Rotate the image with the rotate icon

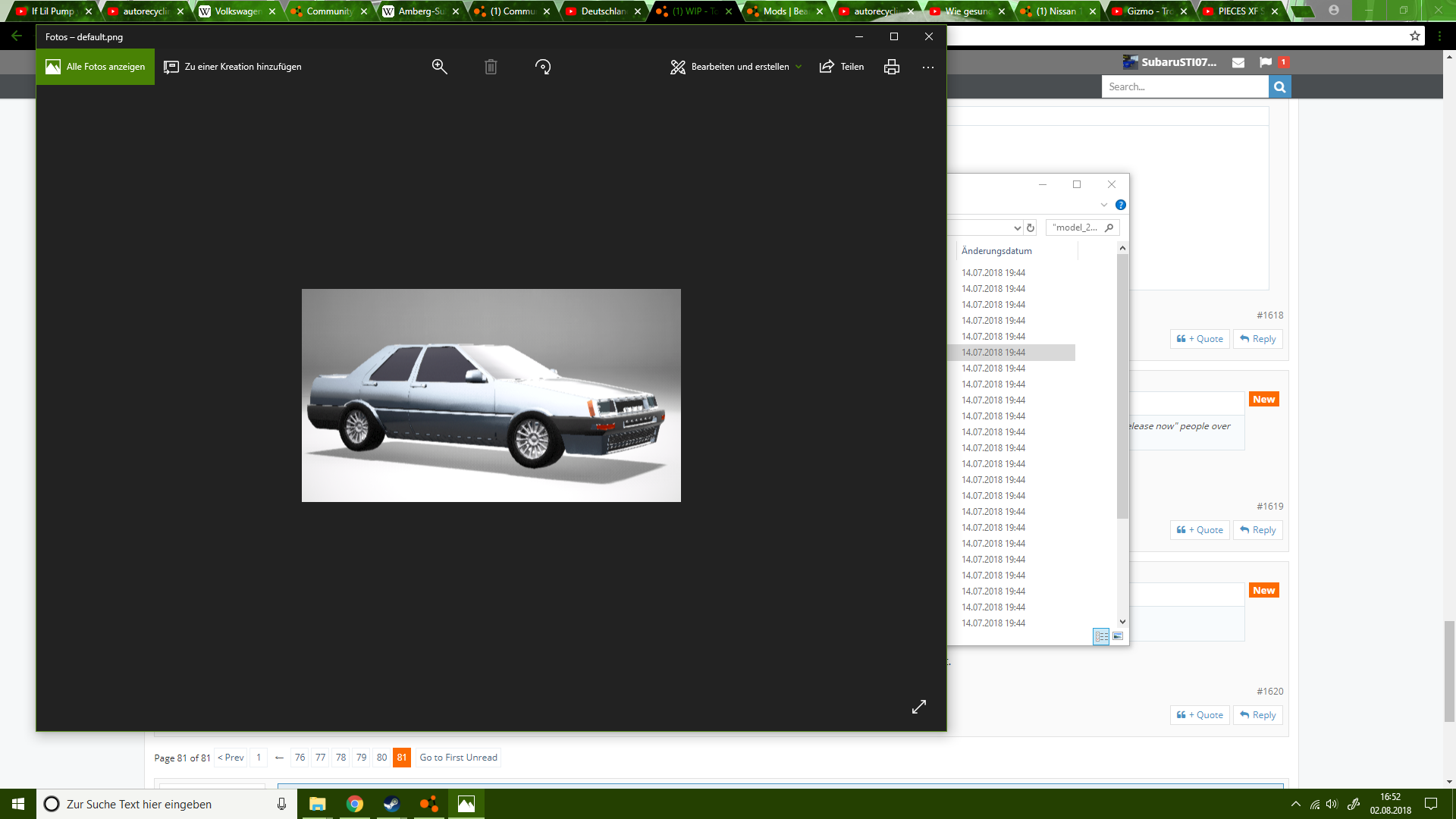[x=543, y=67]
